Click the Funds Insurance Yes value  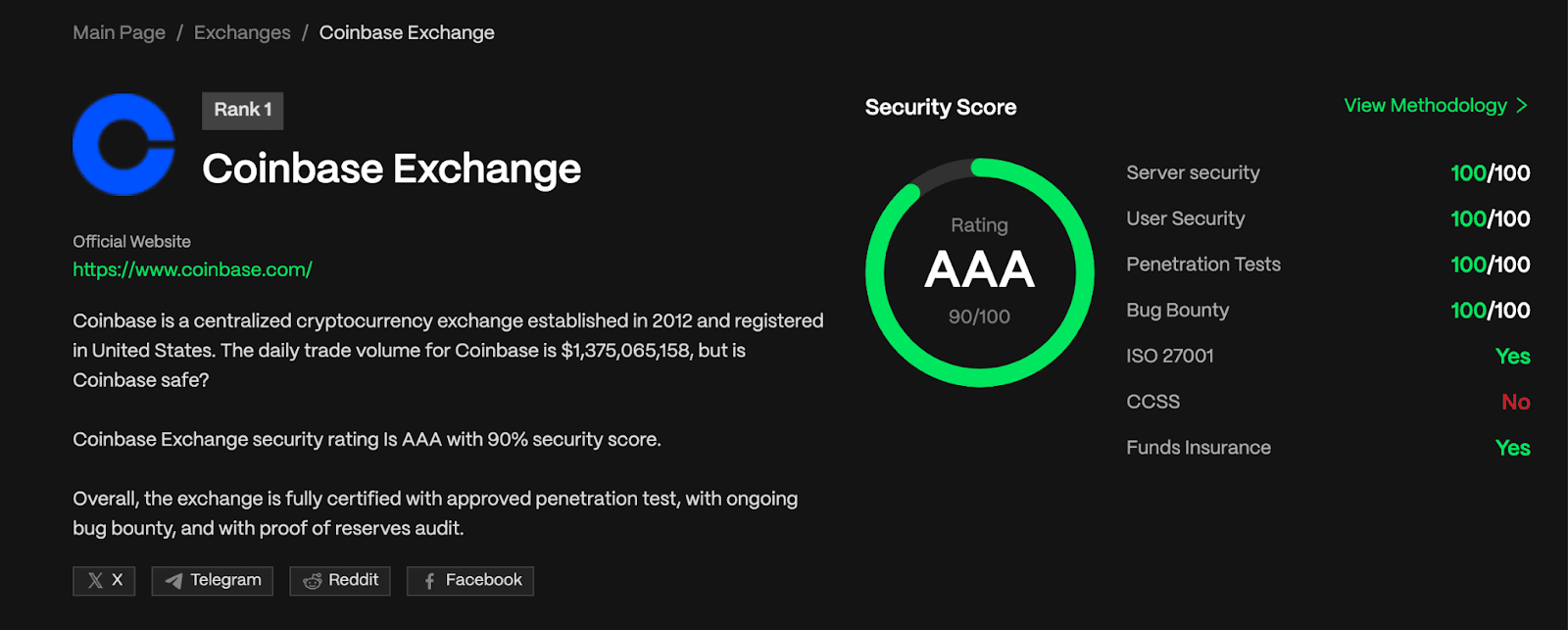click(x=1513, y=448)
